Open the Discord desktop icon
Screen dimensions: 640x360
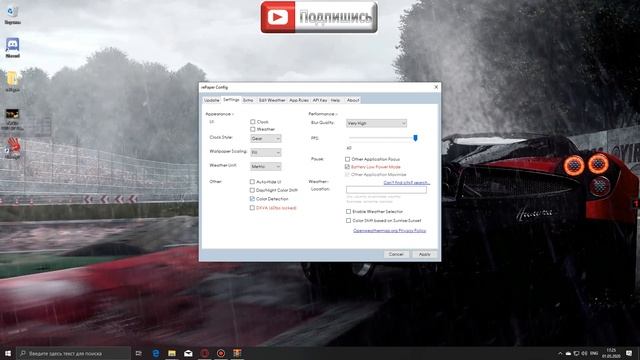tap(12, 47)
